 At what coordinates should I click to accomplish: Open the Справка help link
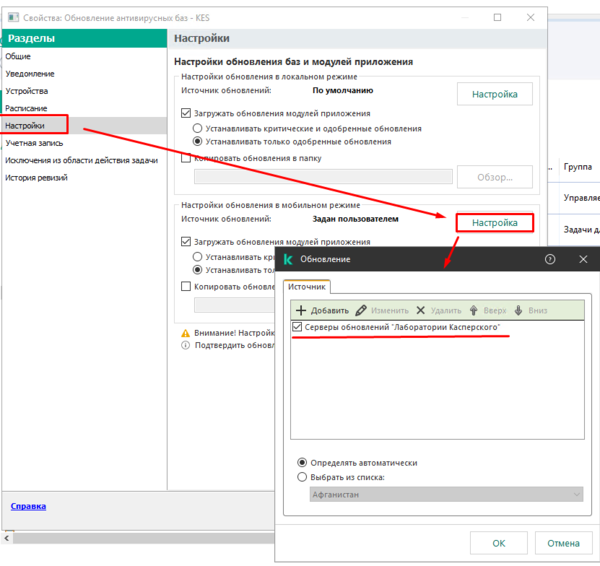[x=28, y=506]
